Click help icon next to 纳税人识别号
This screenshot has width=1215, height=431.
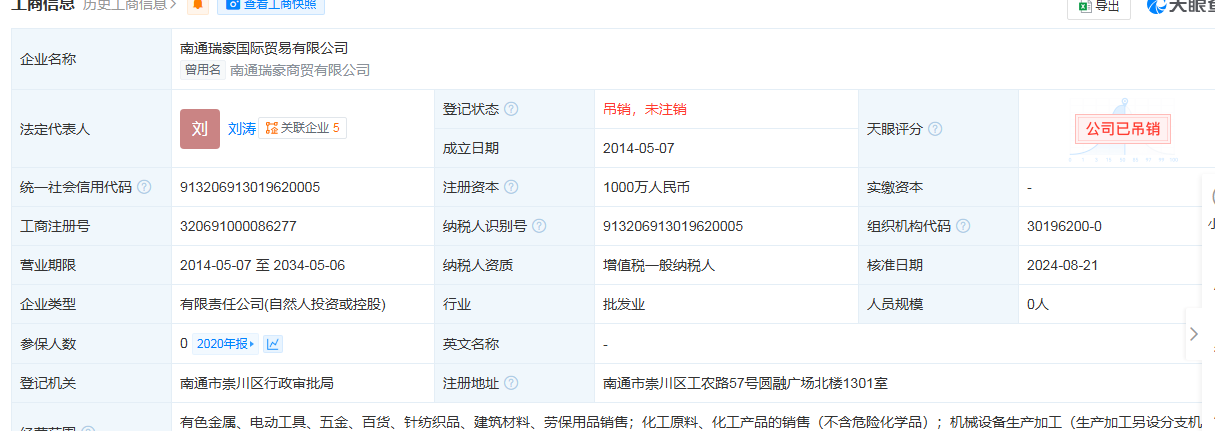(539, 226)
